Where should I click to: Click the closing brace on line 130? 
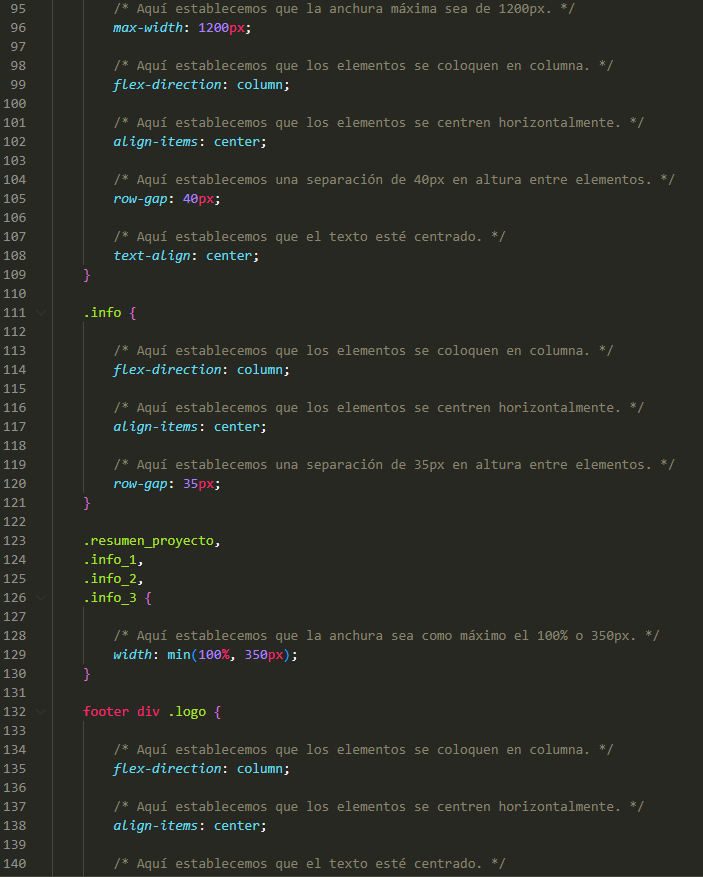click(x=87, y=674)
